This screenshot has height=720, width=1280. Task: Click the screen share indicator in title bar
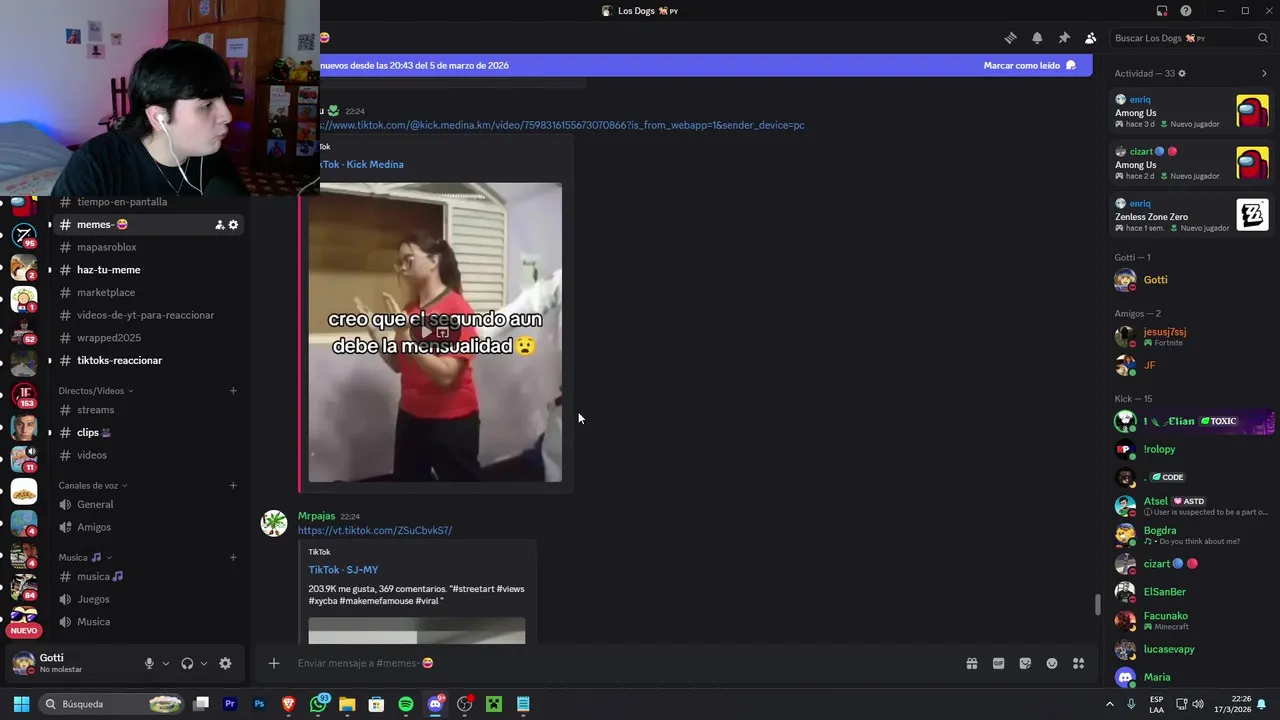tap(1162, 11)
